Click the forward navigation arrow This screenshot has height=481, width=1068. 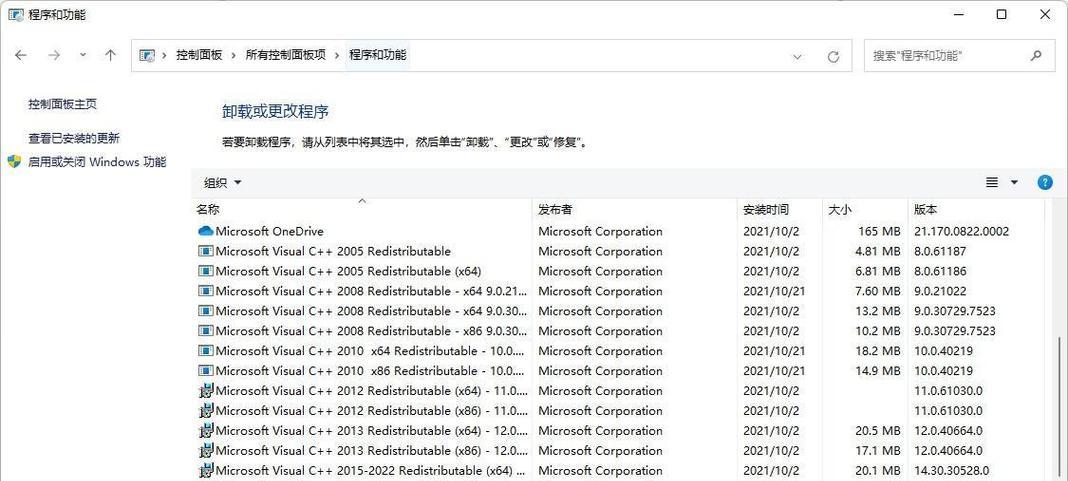point(54,55)
